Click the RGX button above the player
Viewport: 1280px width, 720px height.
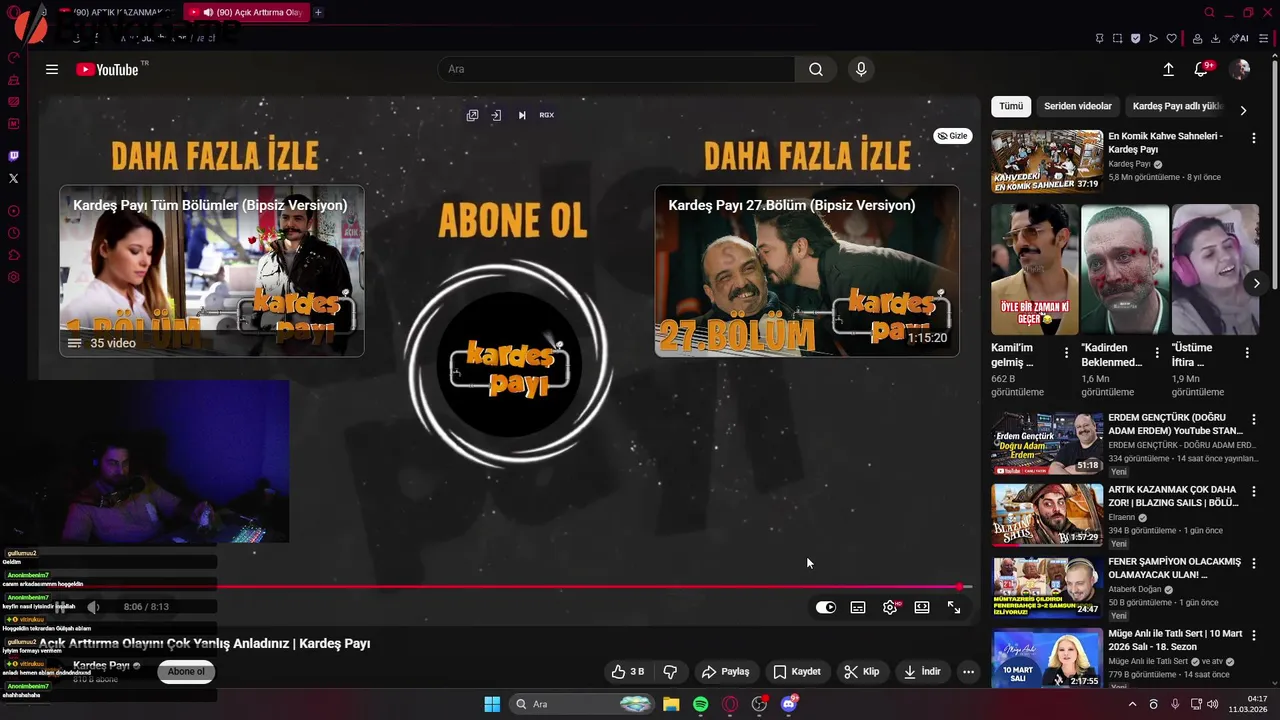[546, 115]
